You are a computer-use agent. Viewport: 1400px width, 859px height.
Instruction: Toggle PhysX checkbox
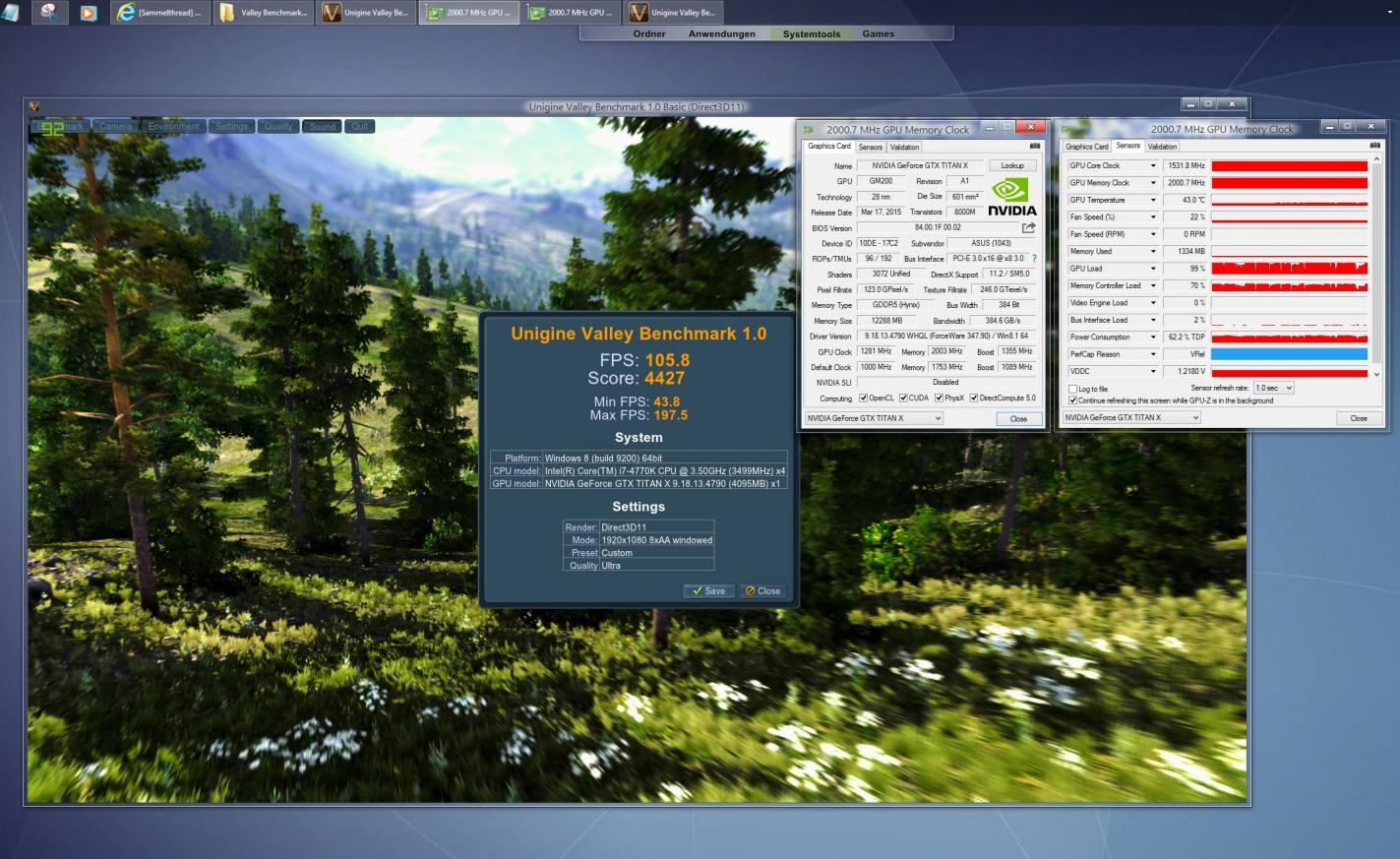(x=939, y=399)
